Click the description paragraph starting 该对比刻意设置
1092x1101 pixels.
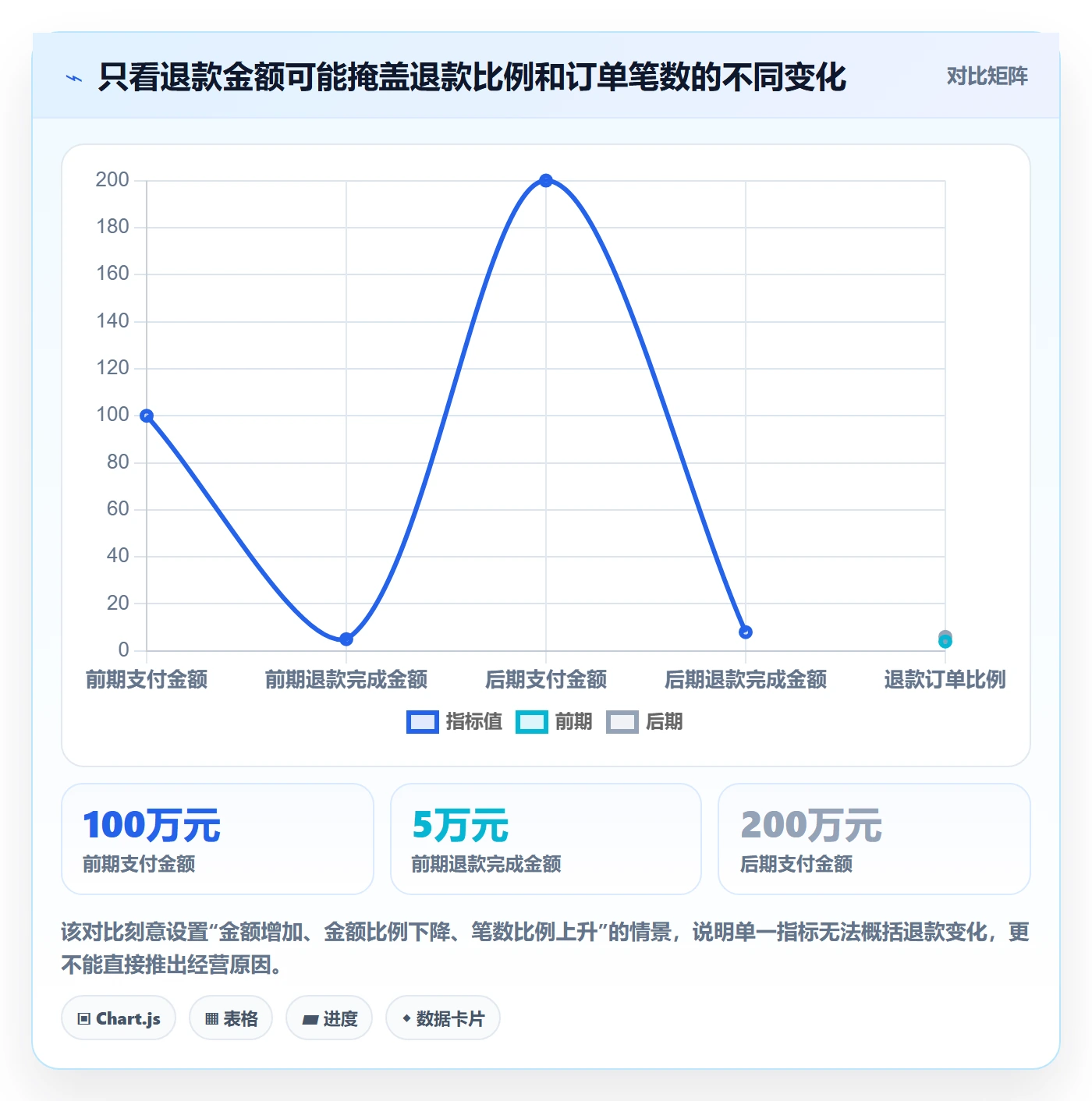click(546, 948)
